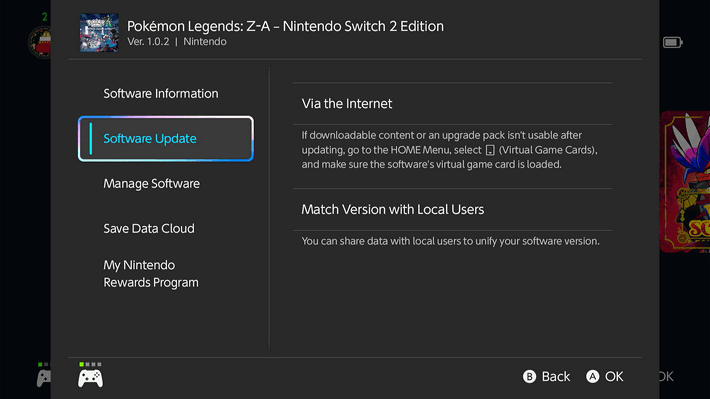This screenshot has height=399, width=710.
Task: Click the local users data sharing description
Action: click(x=451, y=241)
